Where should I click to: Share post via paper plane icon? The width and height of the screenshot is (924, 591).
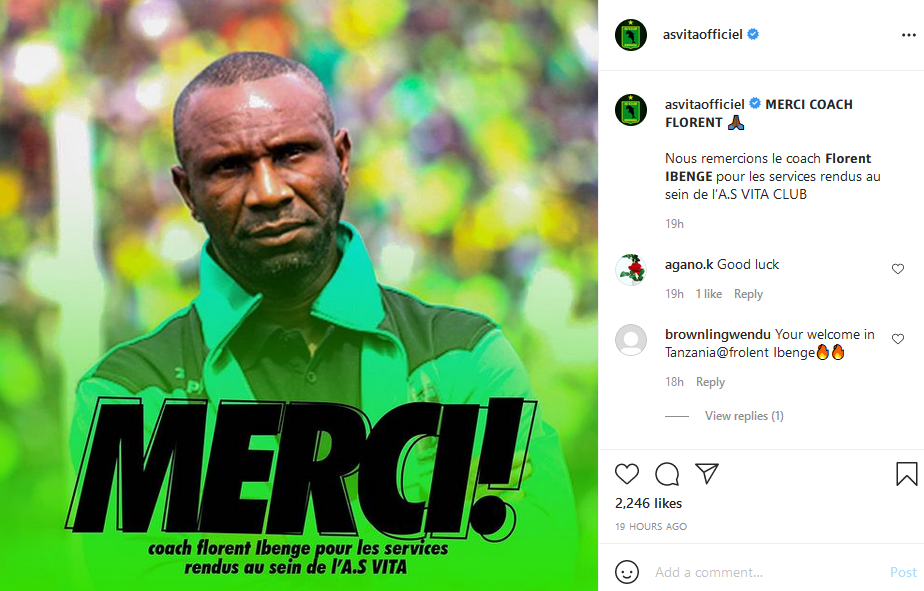point(707,473)
